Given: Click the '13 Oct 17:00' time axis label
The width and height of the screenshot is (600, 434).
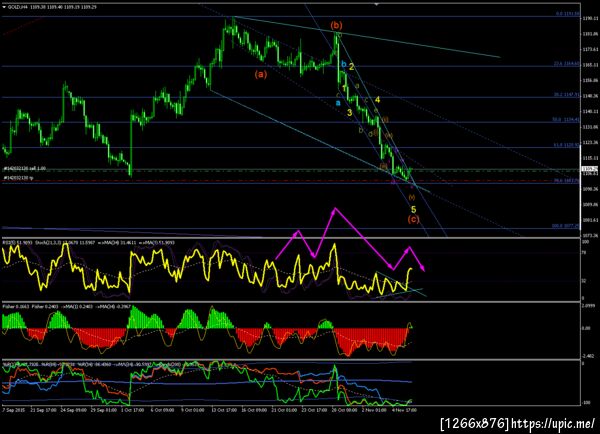Looking at the screenshot, I should point(223,410).
